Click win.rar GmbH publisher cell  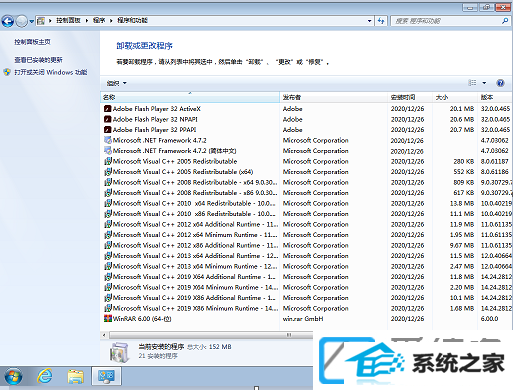(303, 319)
